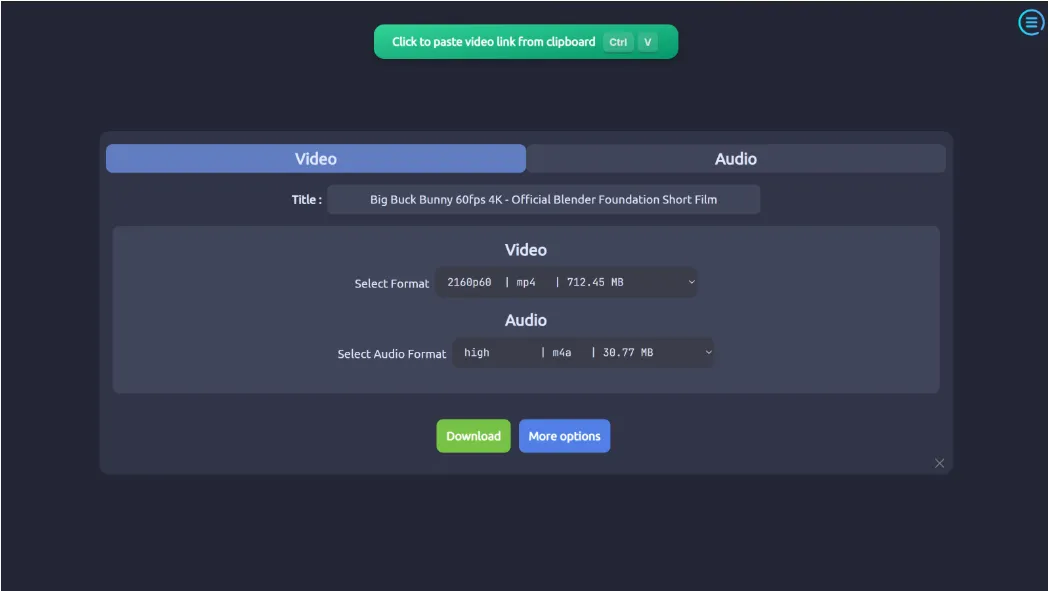Close the download panel with X
This screenshot has width=1049, height=591.
pos(939,463)
